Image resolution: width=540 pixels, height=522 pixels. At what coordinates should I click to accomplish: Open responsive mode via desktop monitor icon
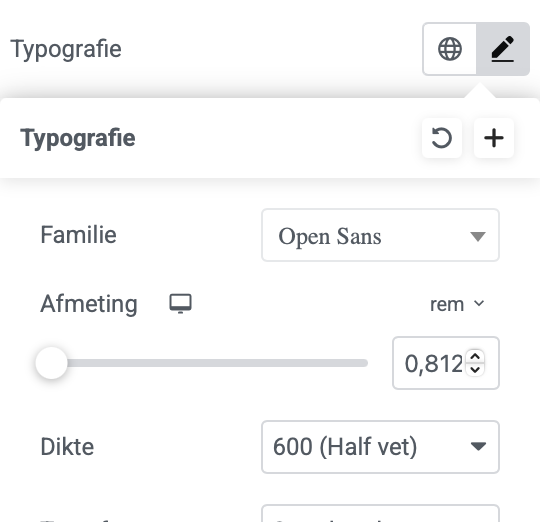180,304
